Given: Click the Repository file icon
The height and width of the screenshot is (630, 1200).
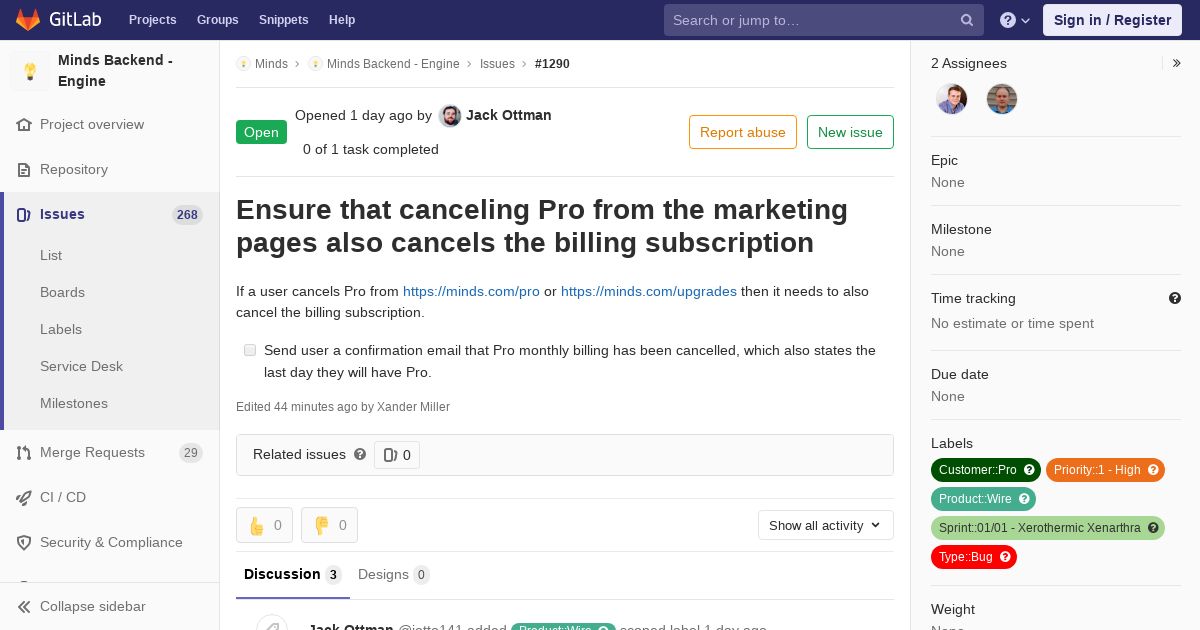Looking at the screenshot, I should click(x=24, y=170).
